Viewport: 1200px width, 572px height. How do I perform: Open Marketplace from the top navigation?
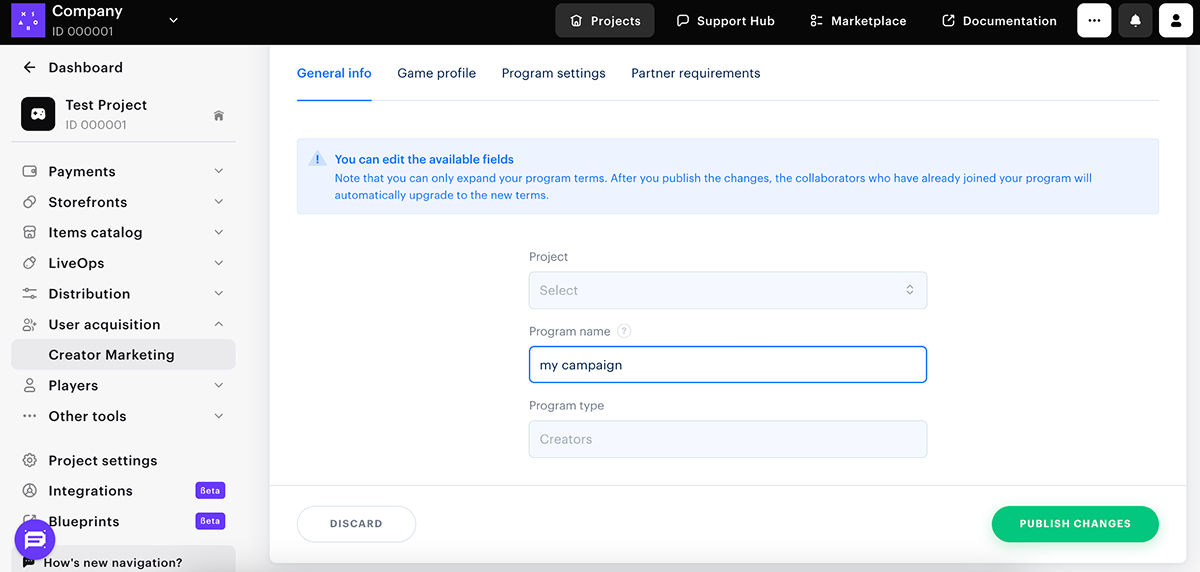pos(858,21)
